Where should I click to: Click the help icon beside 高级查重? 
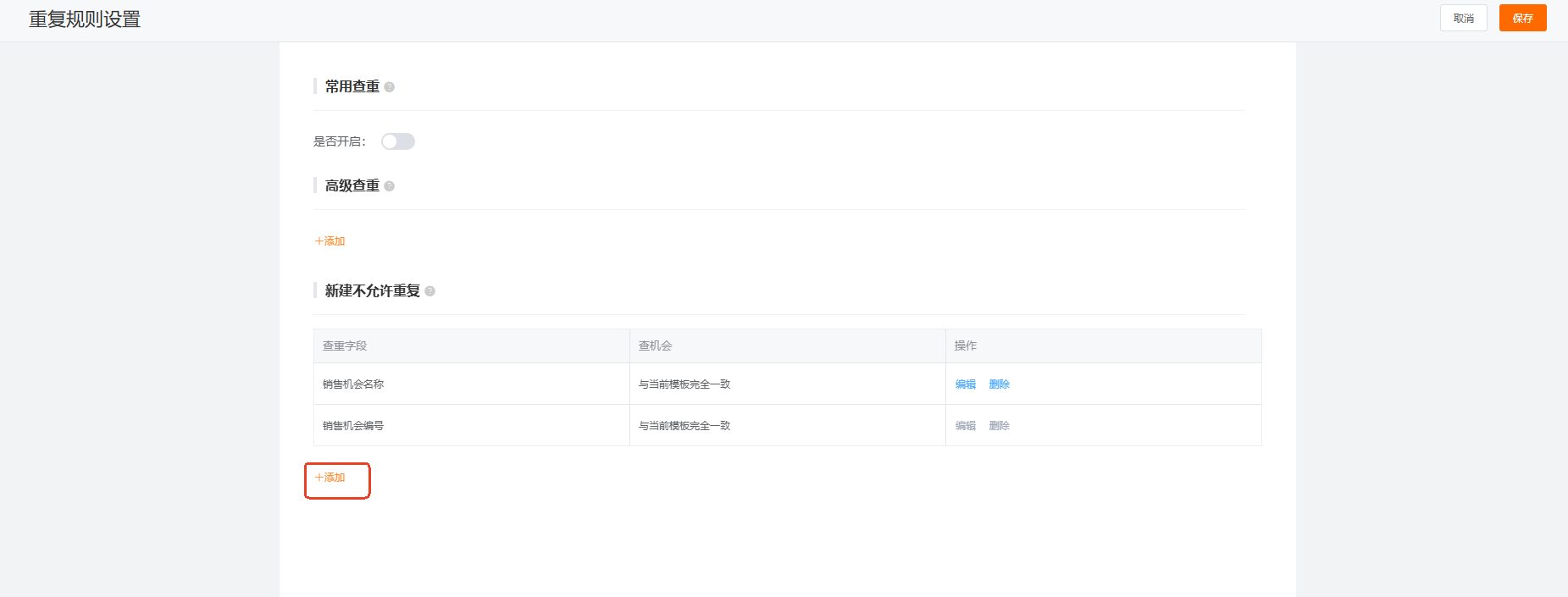pos(389,186)
